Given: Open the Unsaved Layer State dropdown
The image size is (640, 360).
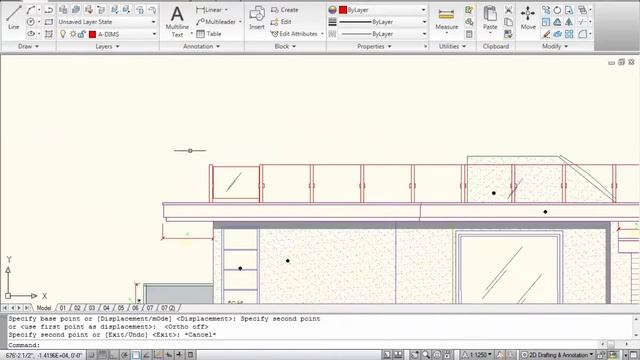Looking at the screenshot, I should pyautogui.click(x=107, y=22).
